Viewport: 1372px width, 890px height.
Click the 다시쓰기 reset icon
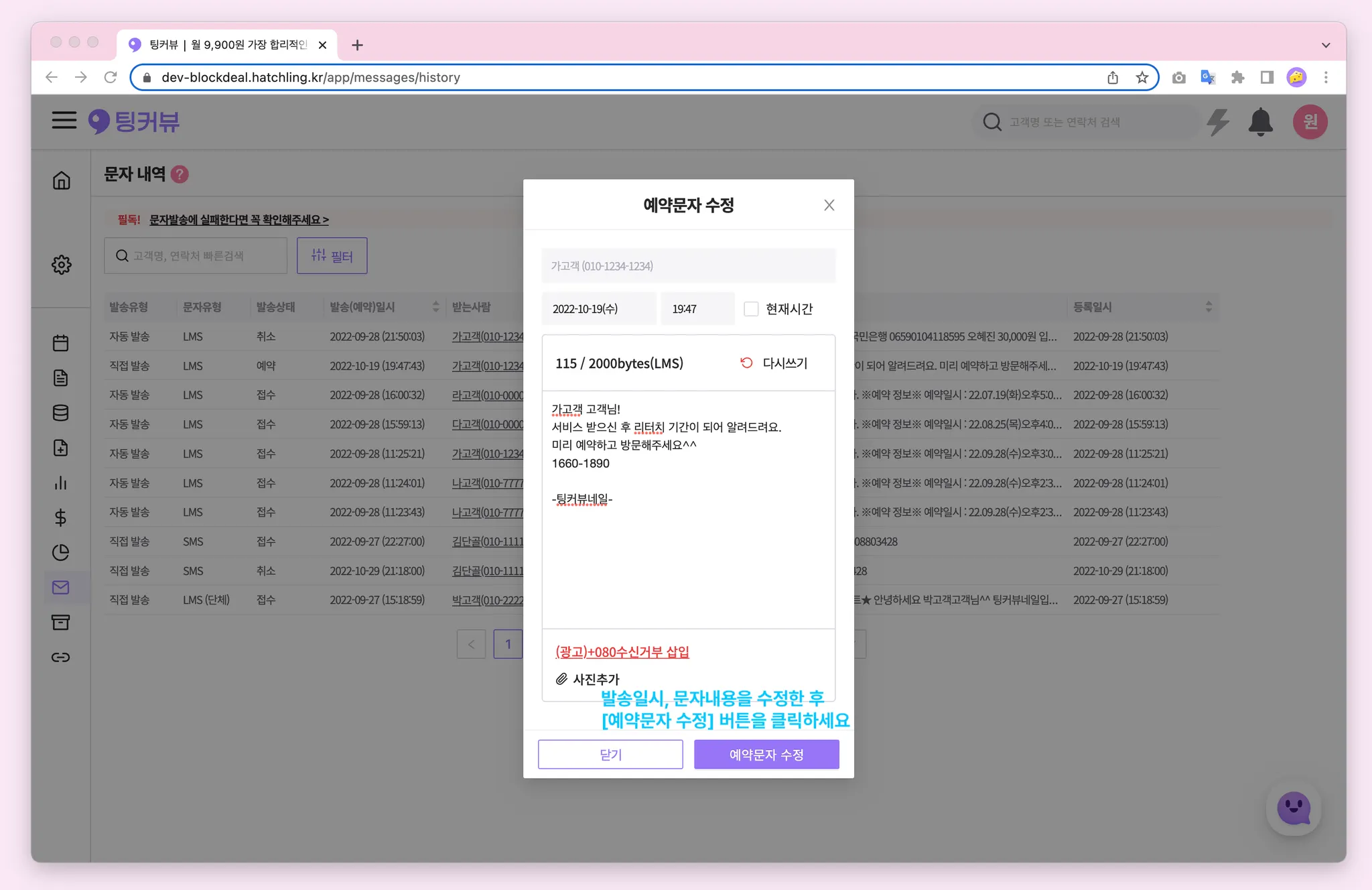pyautogui.click(x=746, y=363)
